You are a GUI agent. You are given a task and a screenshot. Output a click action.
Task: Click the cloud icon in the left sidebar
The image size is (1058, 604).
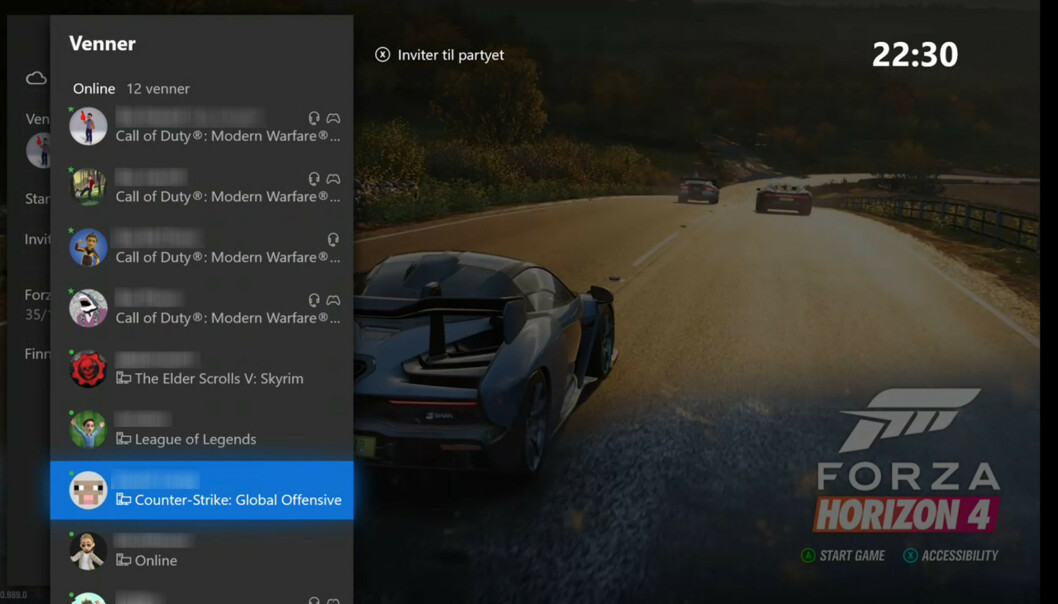tap(36, 78)
